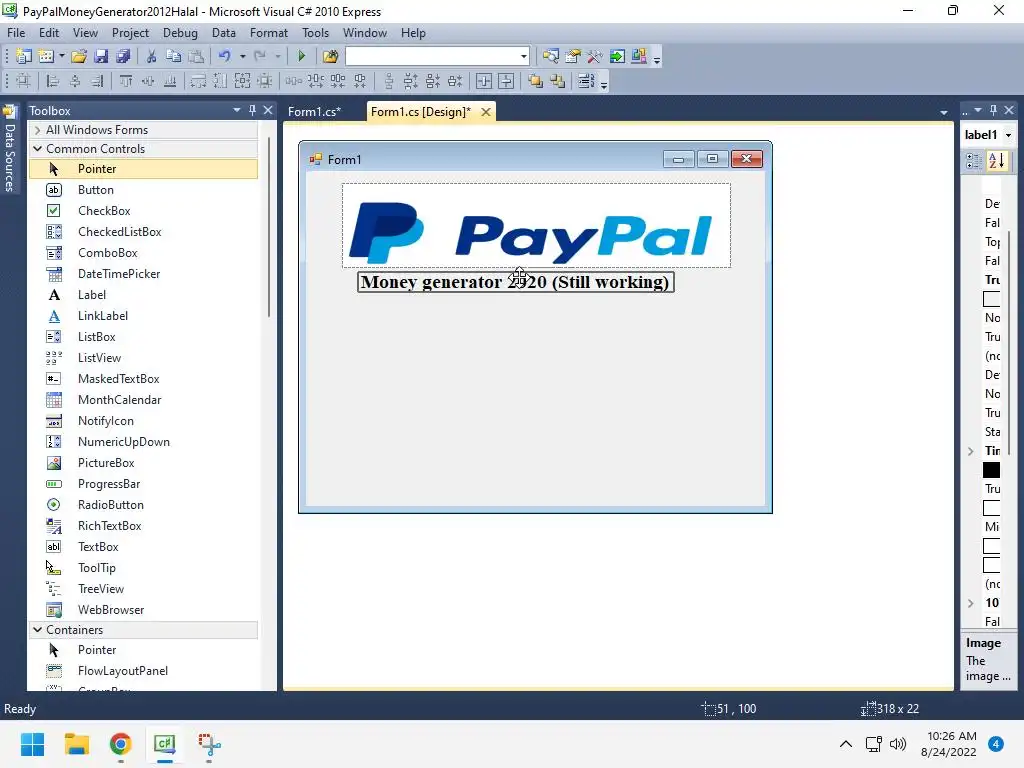This screenshot has height=768, width=1024.
Task: Select PictureBox control in the Toolbox
Action: [144, 463]
